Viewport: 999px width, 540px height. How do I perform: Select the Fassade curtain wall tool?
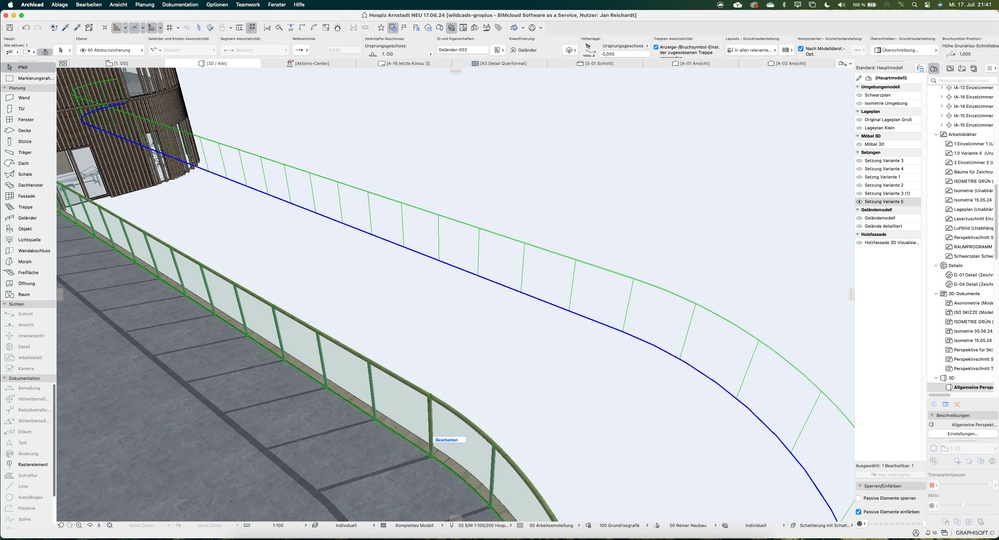tap(27, 196)
